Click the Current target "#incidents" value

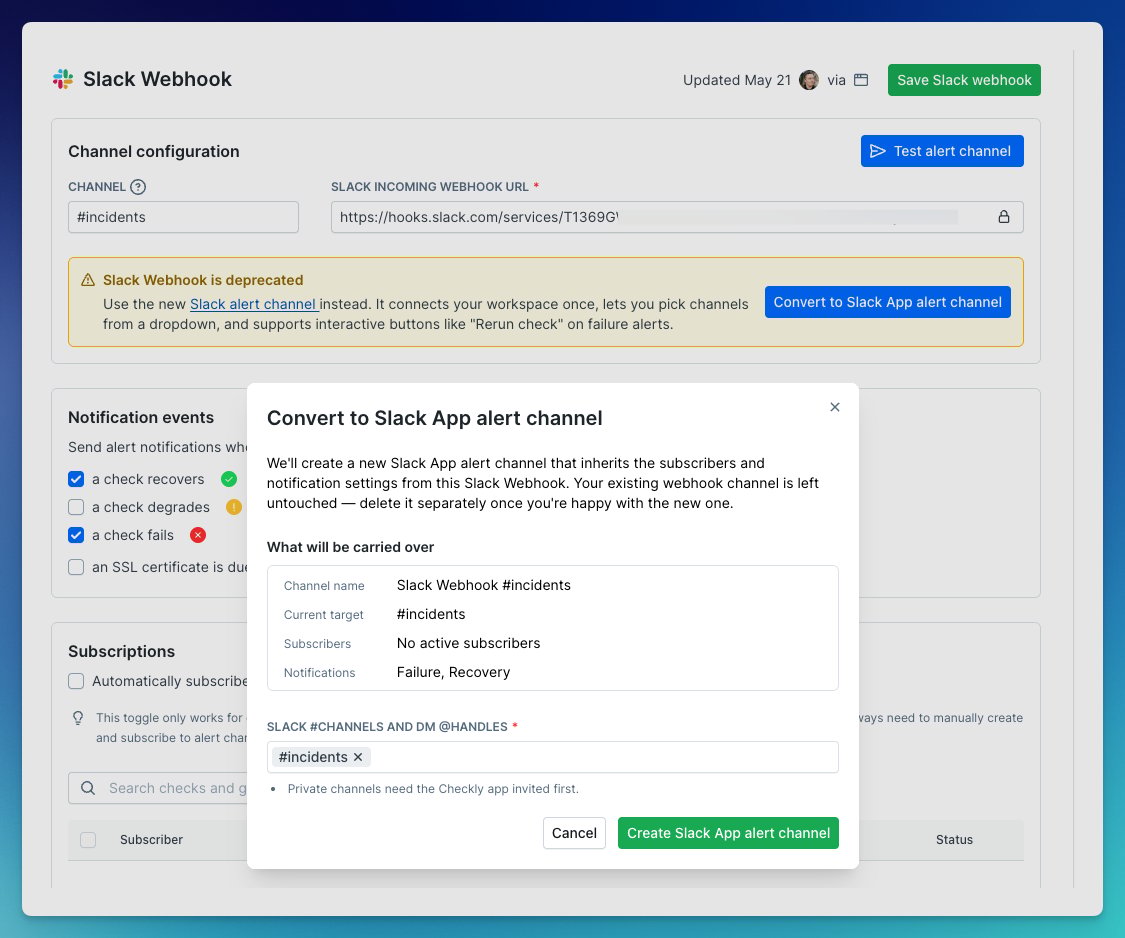[431, 614]
